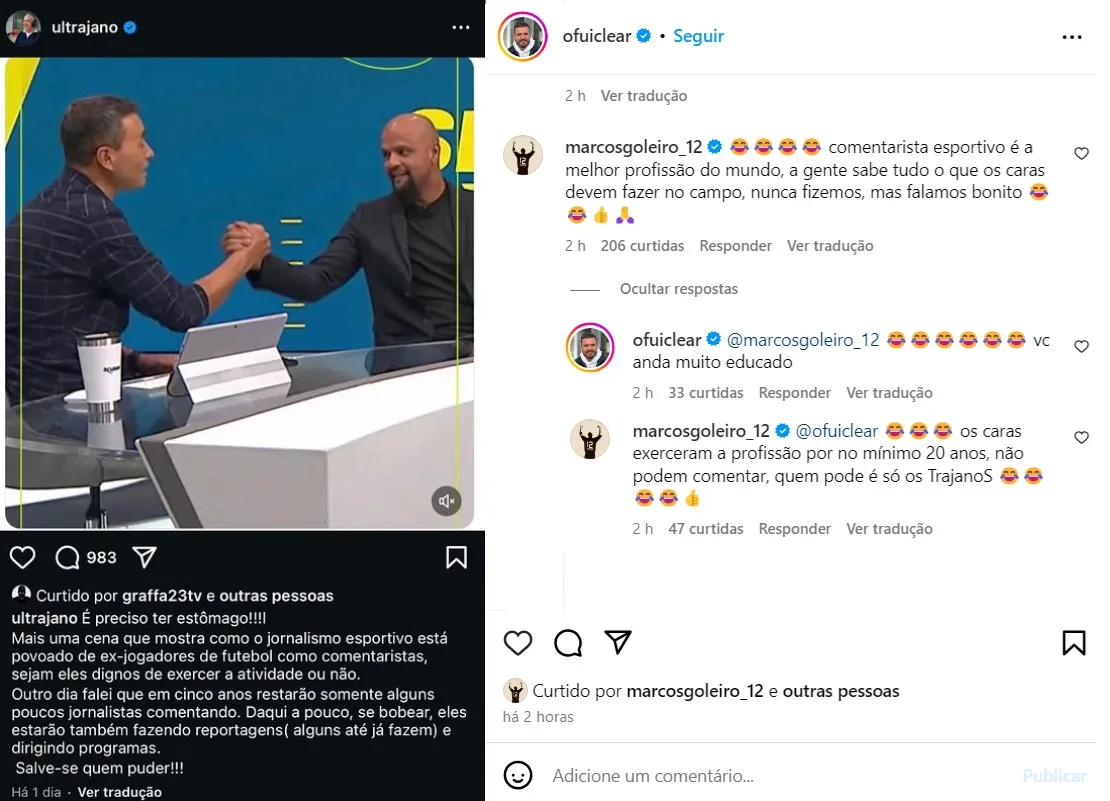The image size is (1110, 801).
Task: Open comment bubble icon on ofuiclear post
Action: (568, 642)
